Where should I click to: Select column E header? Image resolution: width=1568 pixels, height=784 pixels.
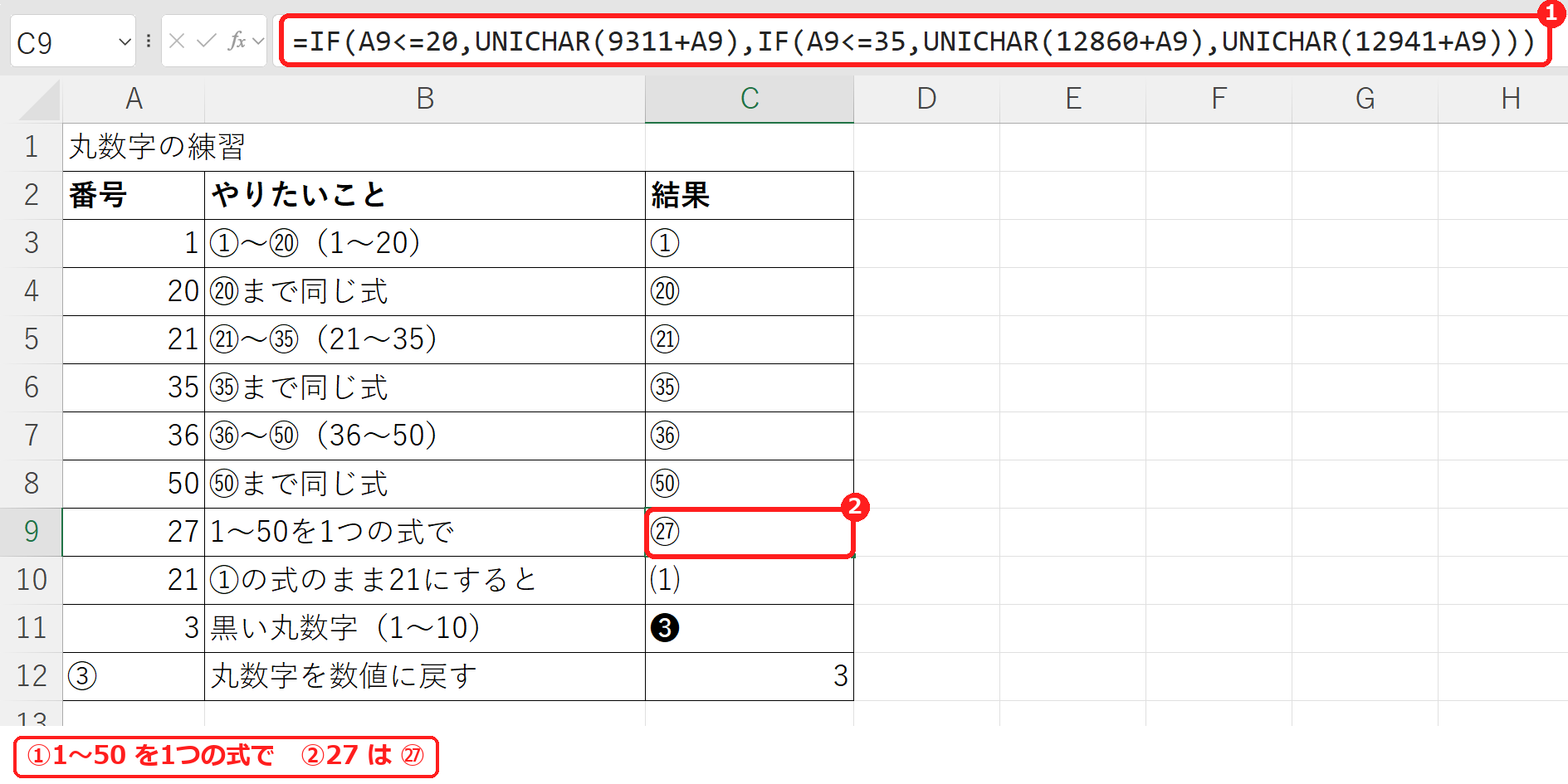coord(1072,100)
